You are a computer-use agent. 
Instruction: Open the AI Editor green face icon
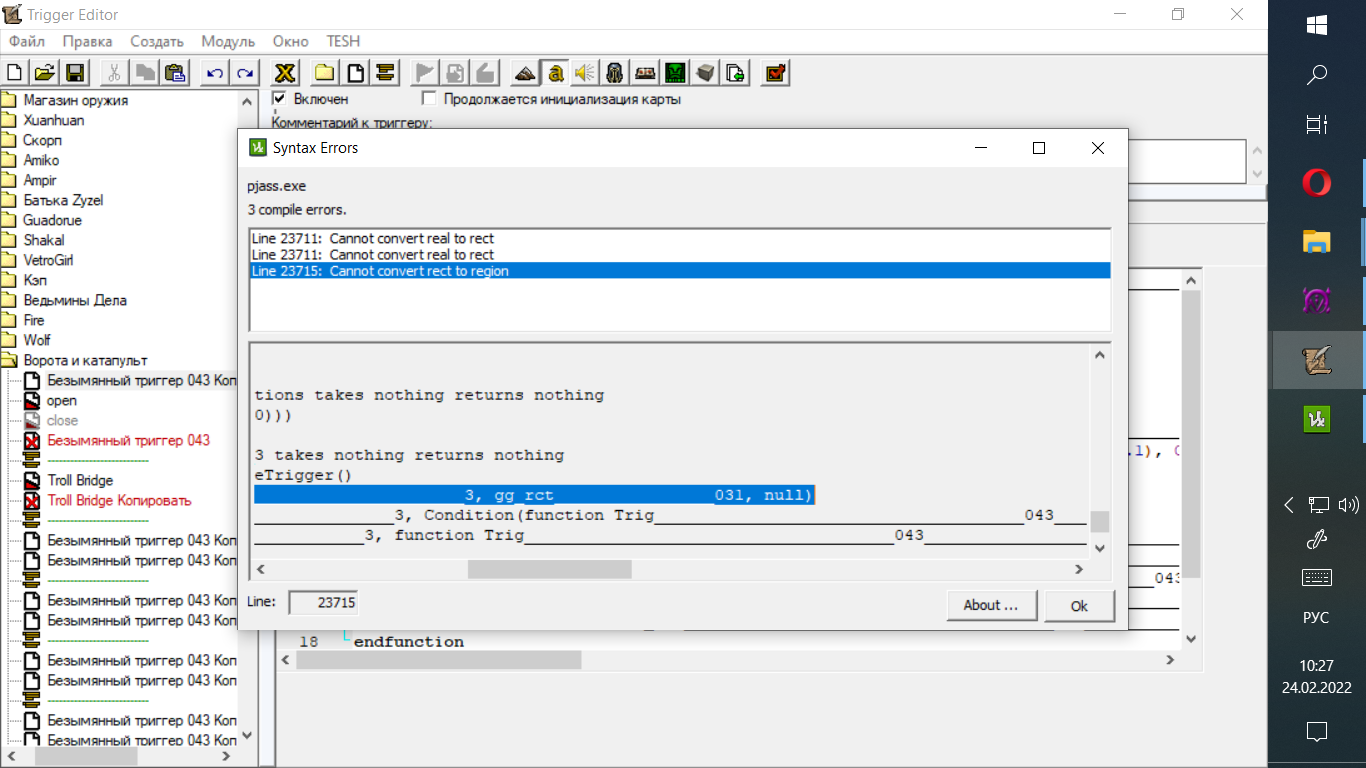(x=676, y=72)
